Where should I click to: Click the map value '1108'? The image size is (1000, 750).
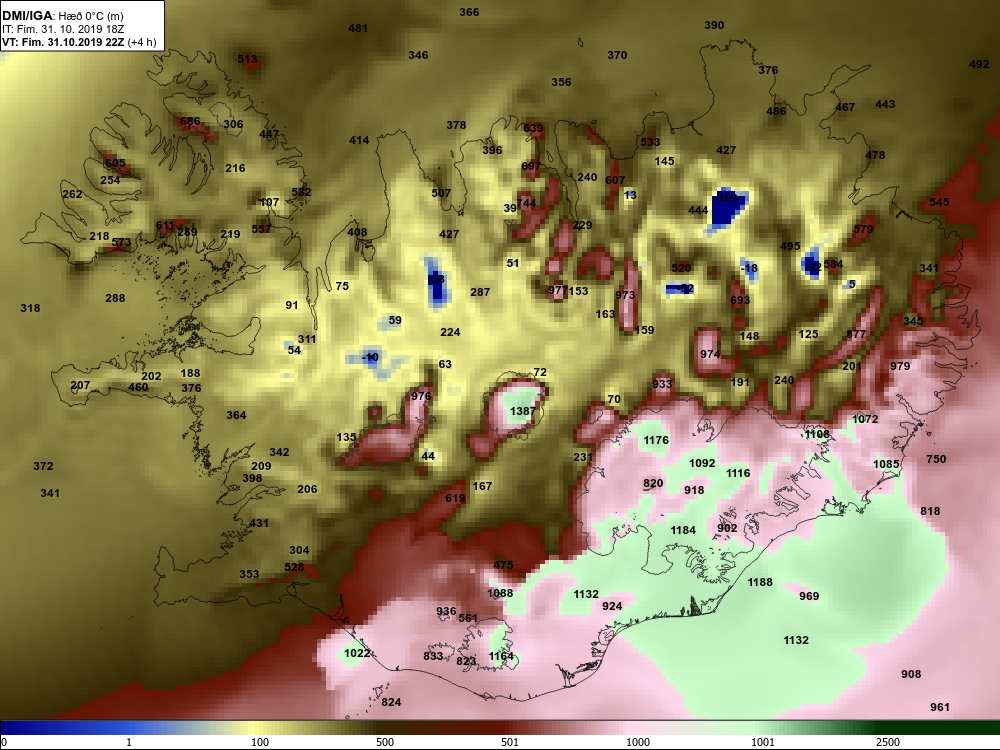[x=817, y=434]
